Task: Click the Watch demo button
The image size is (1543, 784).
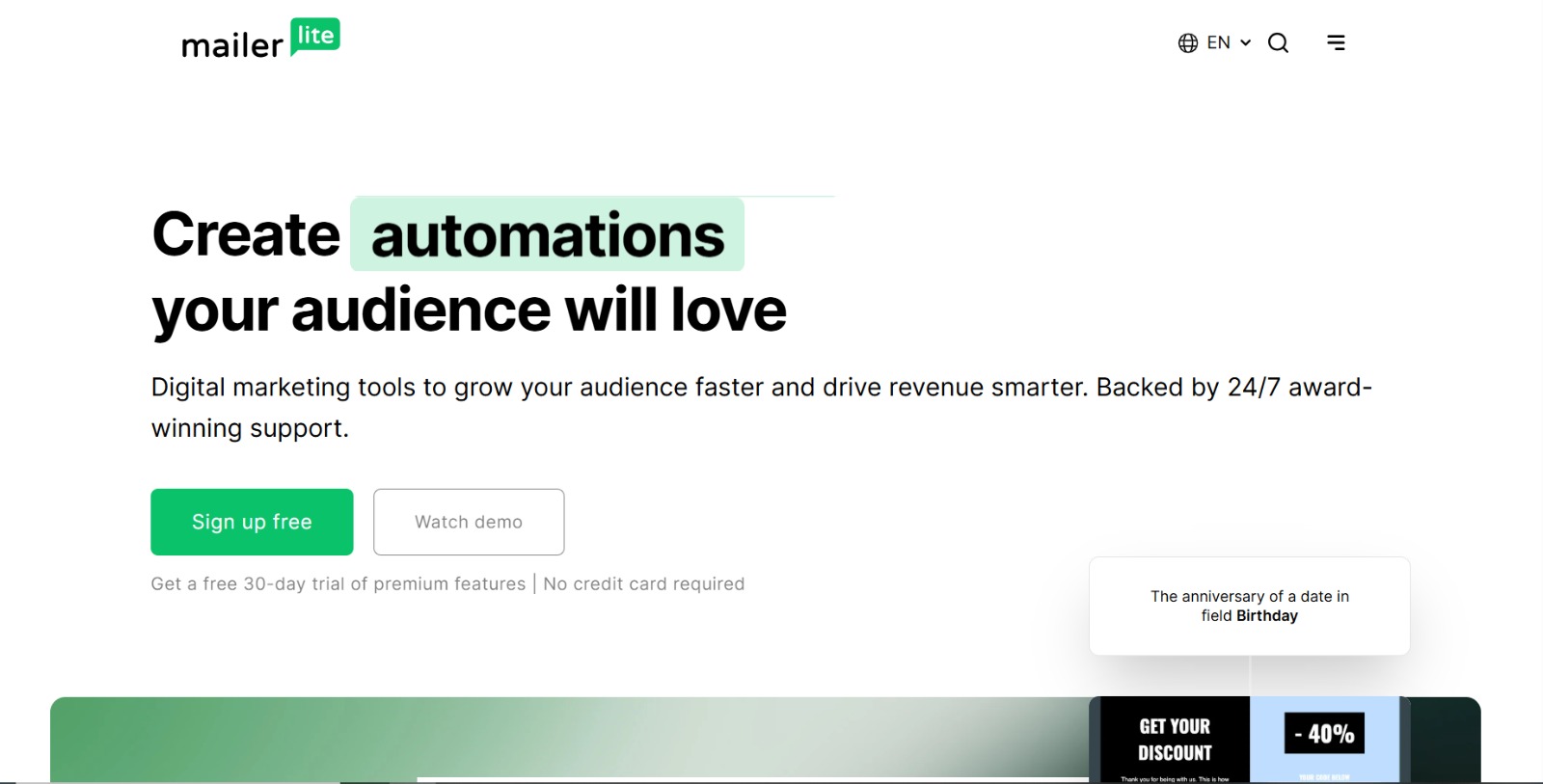Action: (469, 522)
